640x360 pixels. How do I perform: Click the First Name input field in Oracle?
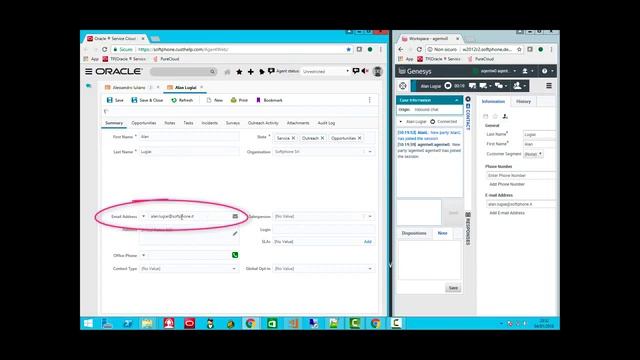click(189, 137)
